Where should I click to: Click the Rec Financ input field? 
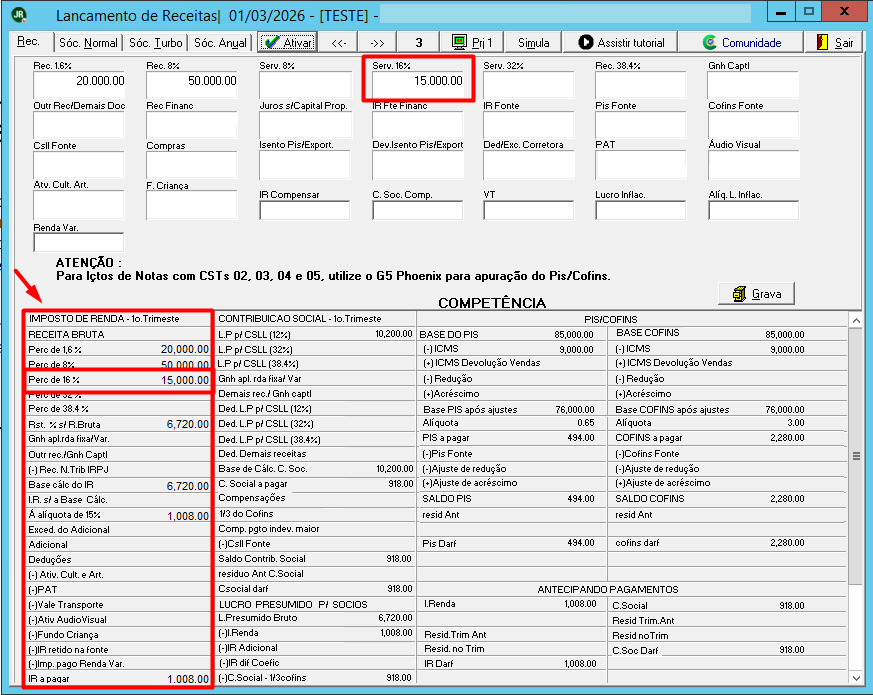pyautogui.click(x=192, y=125)
